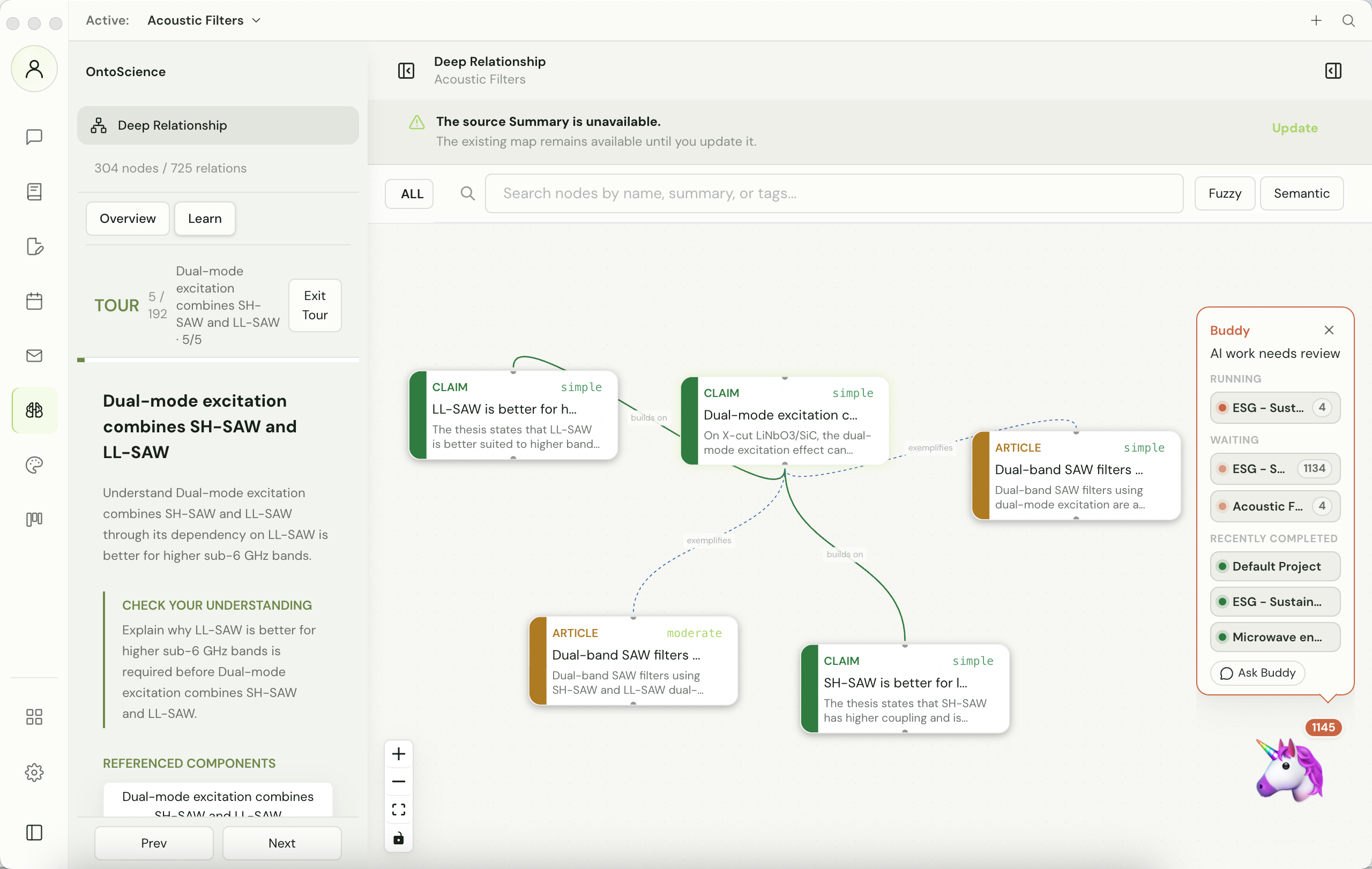Open the moderate Dual-band SAW filters article node
The width and height of the screenshot is (1372, 869).
pyautogui.click(x=633, y=661)
